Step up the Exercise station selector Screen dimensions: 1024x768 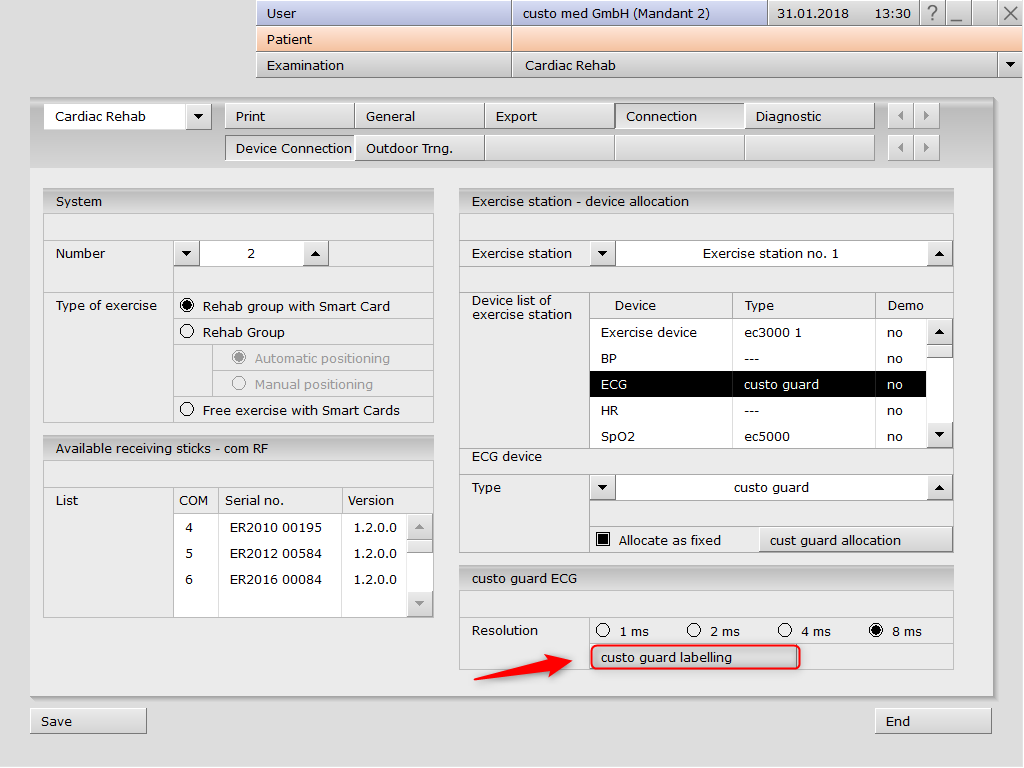tap(940, 253)
